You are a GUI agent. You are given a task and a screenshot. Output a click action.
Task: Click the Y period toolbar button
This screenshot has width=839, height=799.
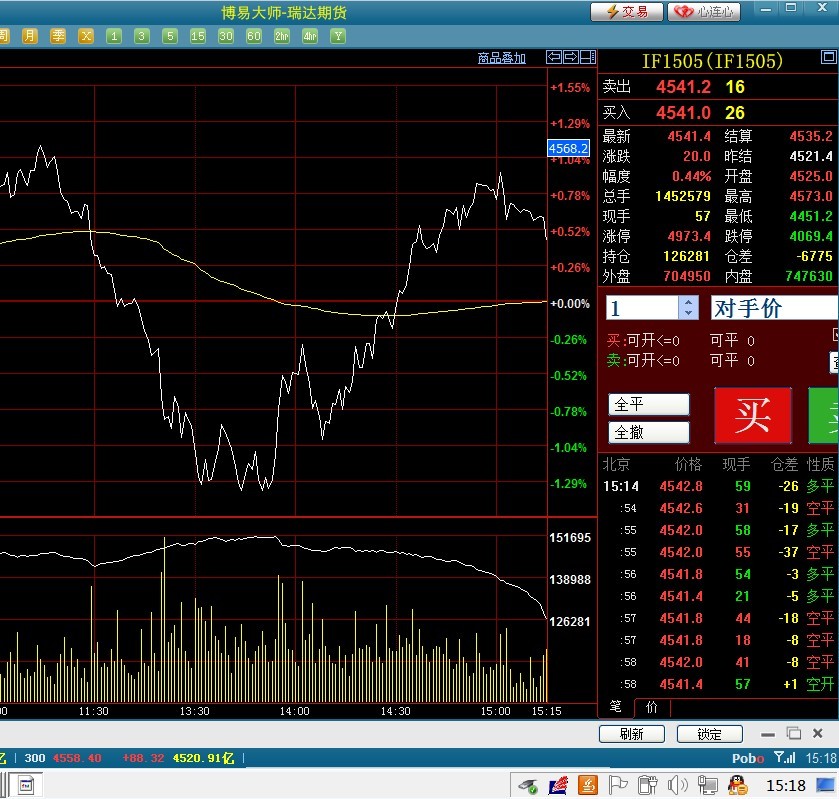(338, 36)
